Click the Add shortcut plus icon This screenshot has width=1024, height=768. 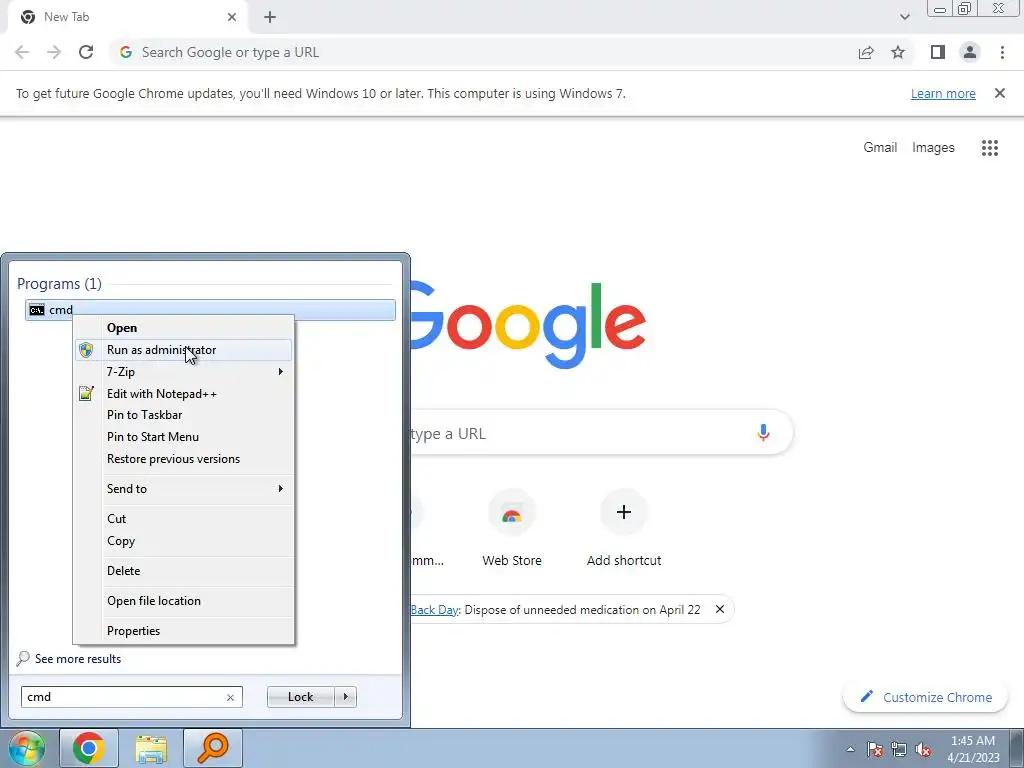click(624, 513)
